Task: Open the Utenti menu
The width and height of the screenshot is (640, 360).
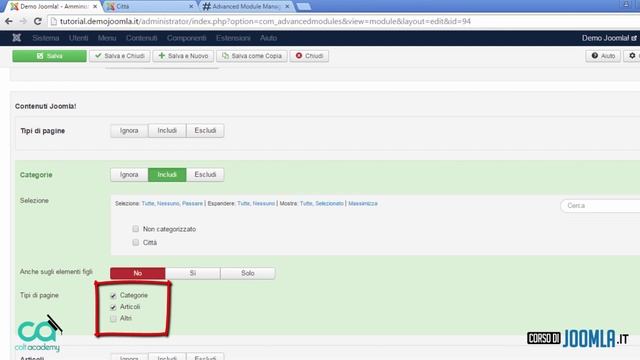Action: tap(78, 38)
